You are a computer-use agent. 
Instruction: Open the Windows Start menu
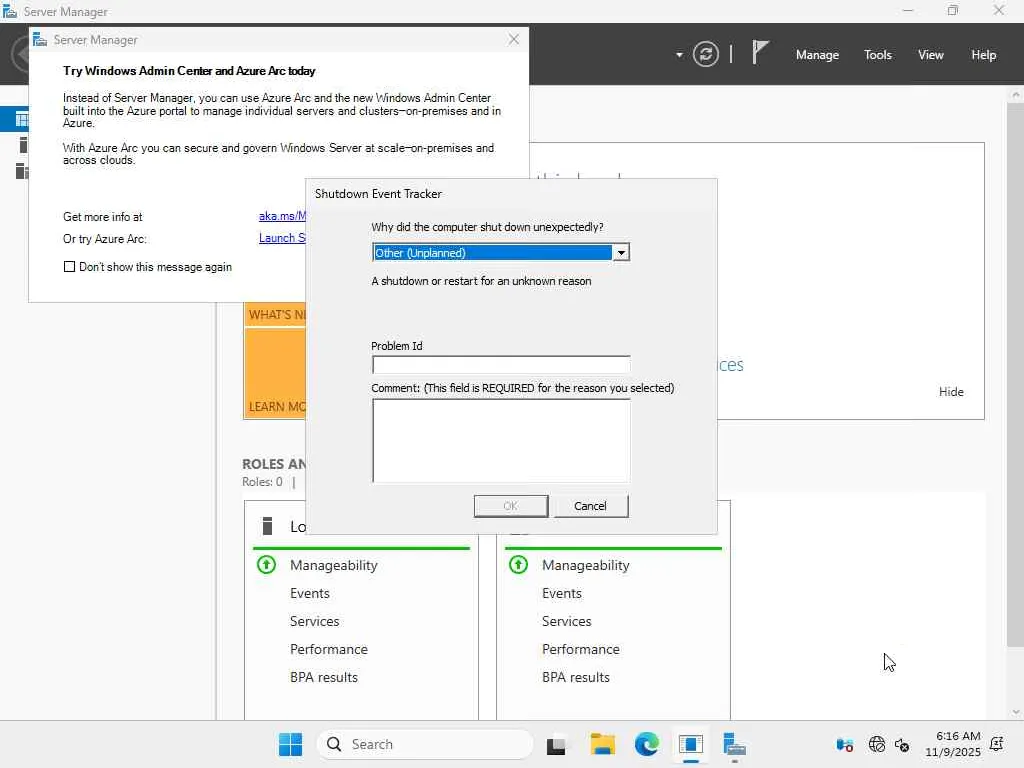pyautogui.click(x=291, y=744)
